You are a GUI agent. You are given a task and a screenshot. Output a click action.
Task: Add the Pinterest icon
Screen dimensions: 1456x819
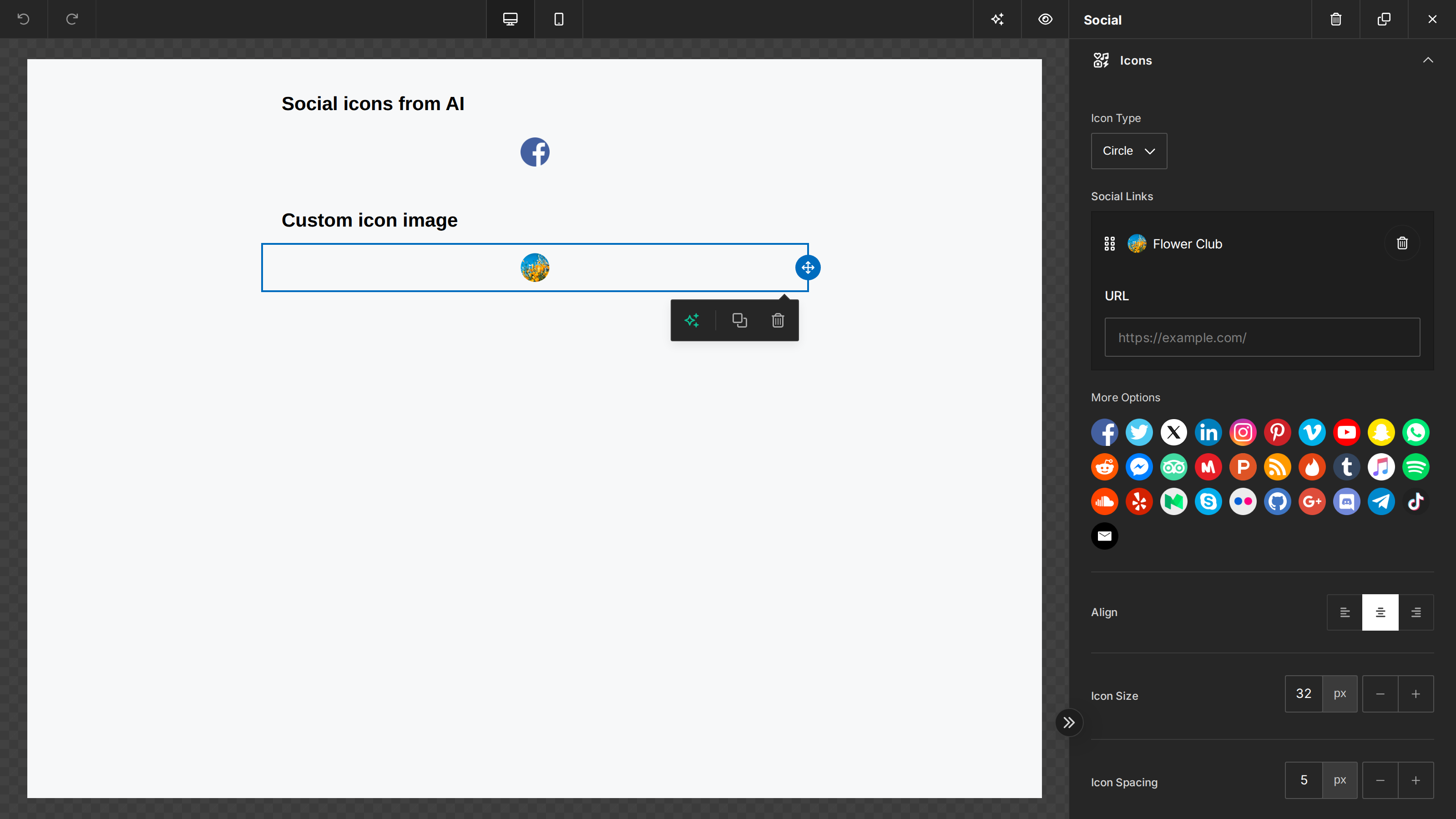click(x=1277, y=432)
